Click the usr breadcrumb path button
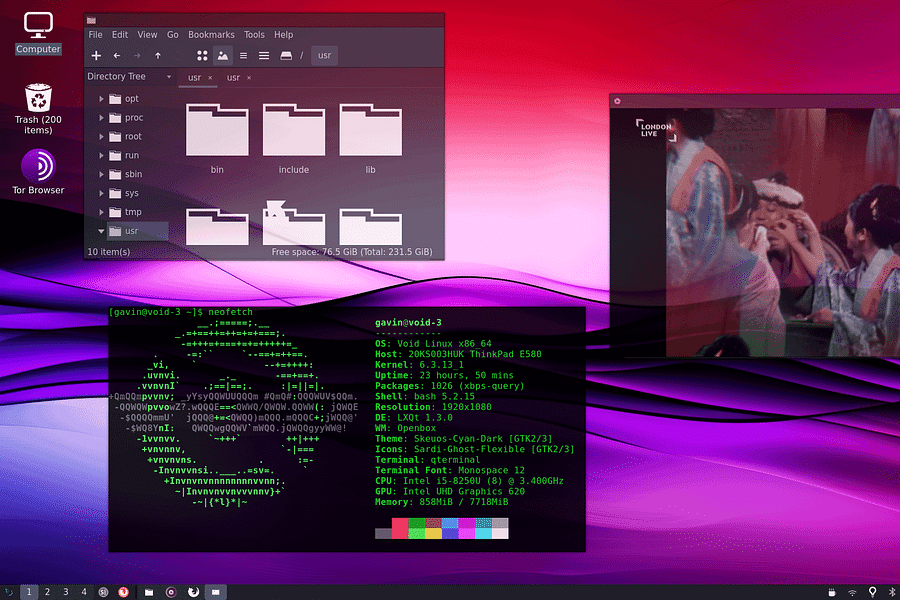The width and height of the screenshot is (900, 600). coord(323,56)
